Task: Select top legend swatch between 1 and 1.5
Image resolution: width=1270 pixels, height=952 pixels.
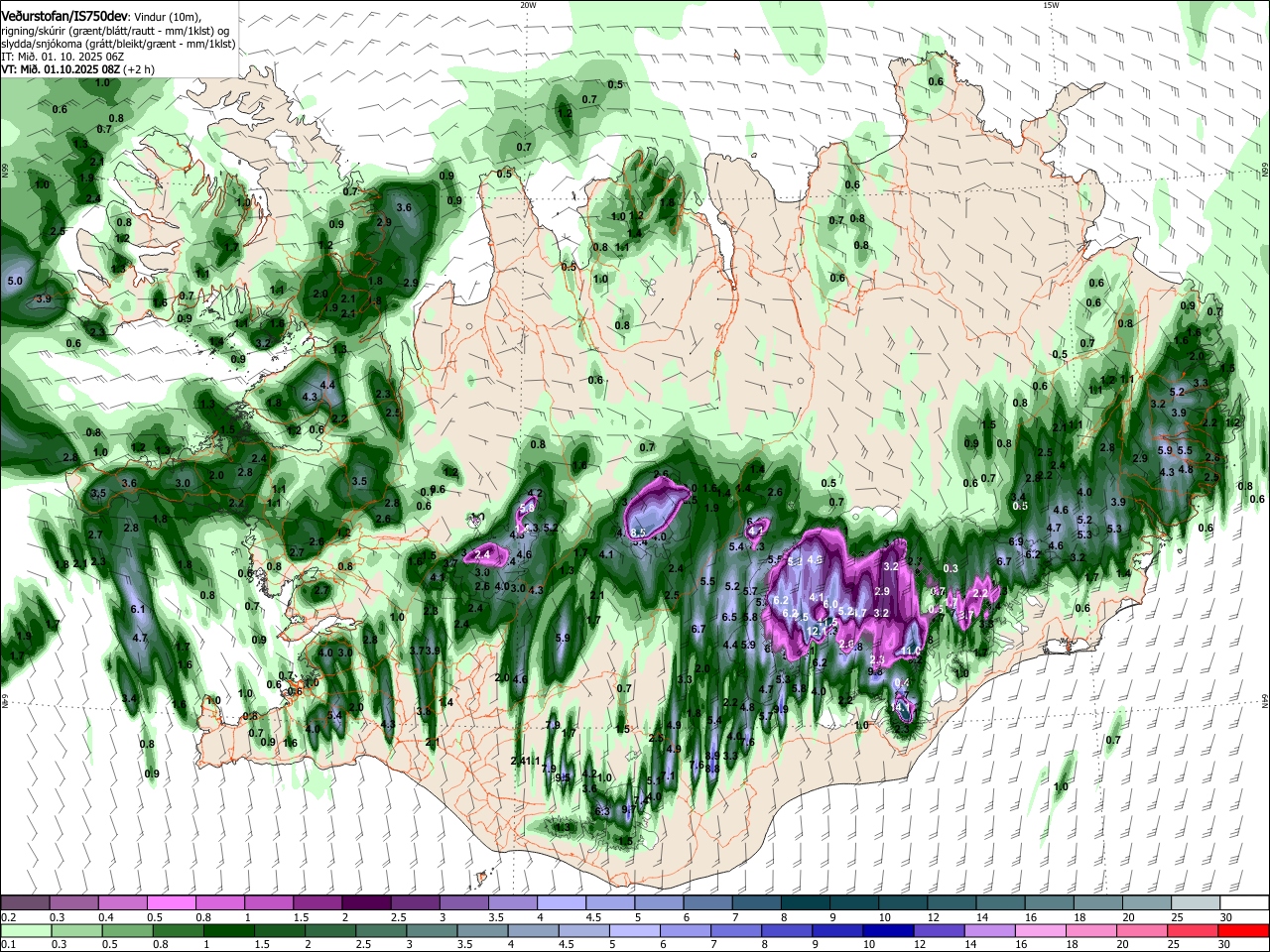Action: (268, 902)
